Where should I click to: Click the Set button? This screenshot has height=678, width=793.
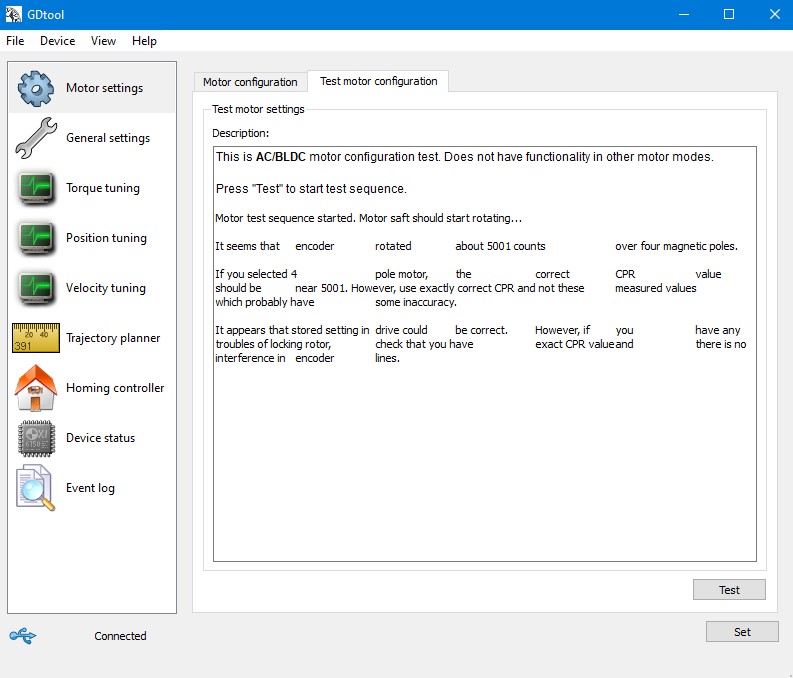pos(742,631)
